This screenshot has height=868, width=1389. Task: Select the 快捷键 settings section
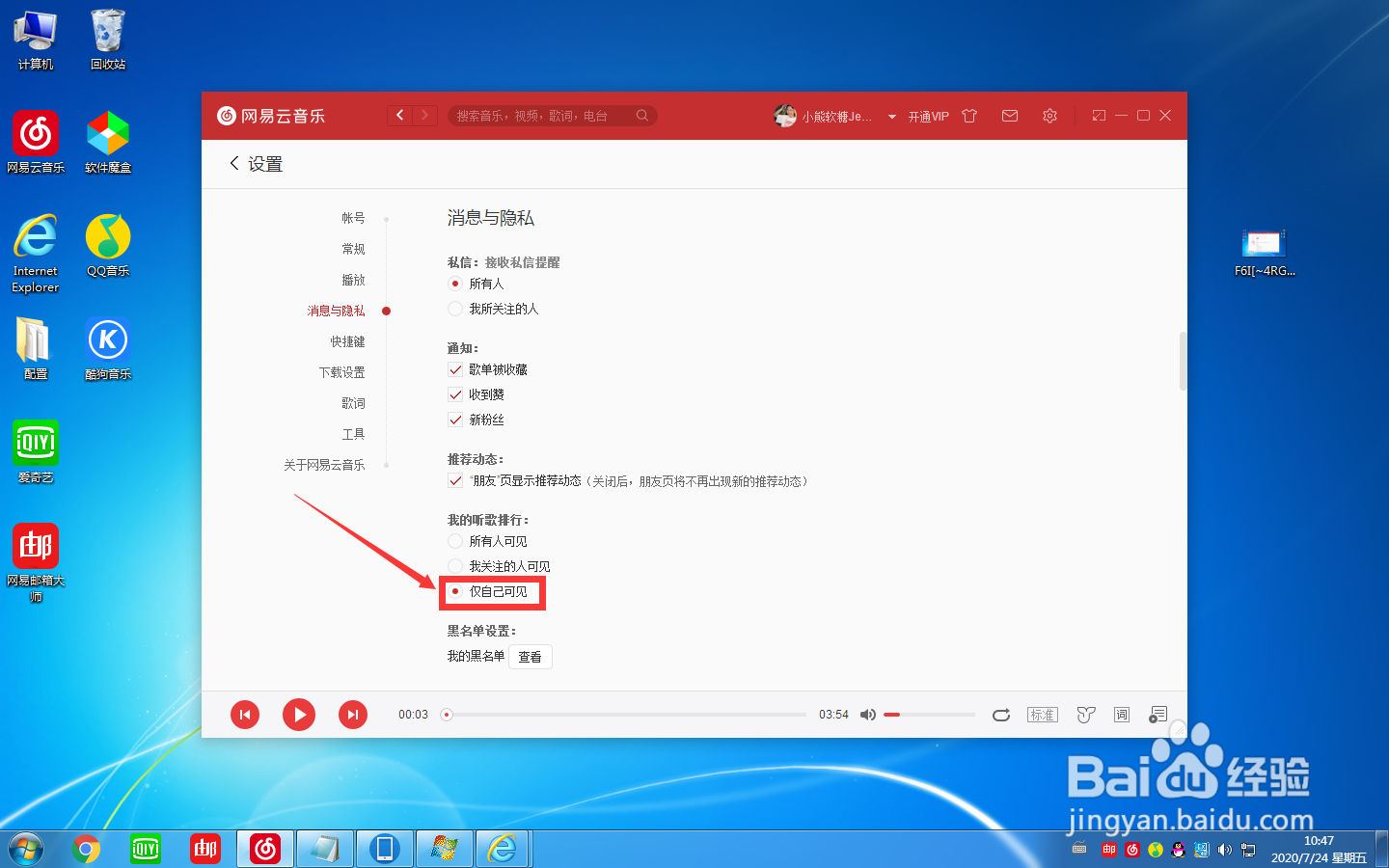click(347, 341)
